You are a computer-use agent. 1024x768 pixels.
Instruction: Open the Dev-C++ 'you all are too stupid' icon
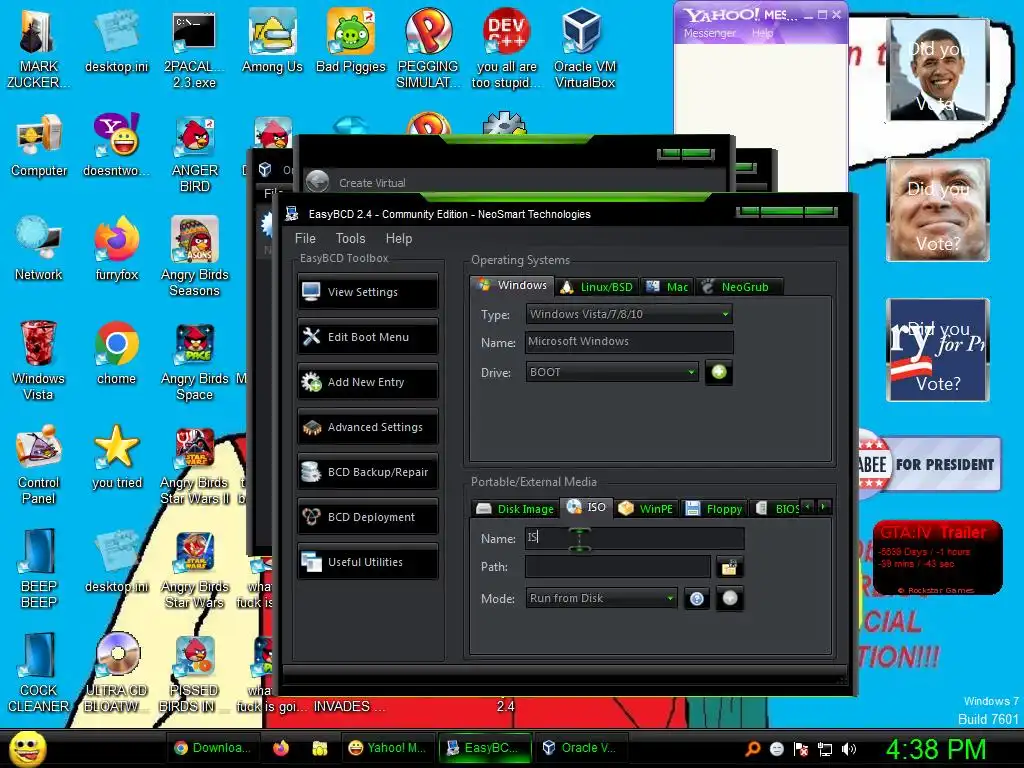(506, 47)
